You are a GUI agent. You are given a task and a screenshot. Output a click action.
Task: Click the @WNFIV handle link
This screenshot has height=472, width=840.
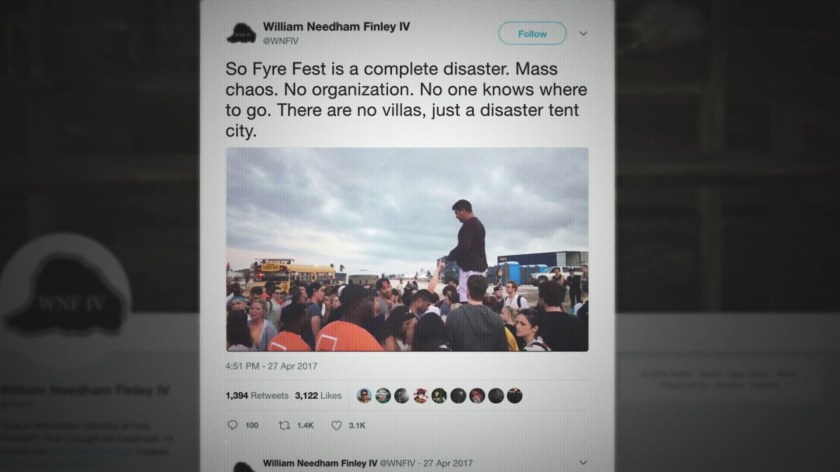coord(281,41)
